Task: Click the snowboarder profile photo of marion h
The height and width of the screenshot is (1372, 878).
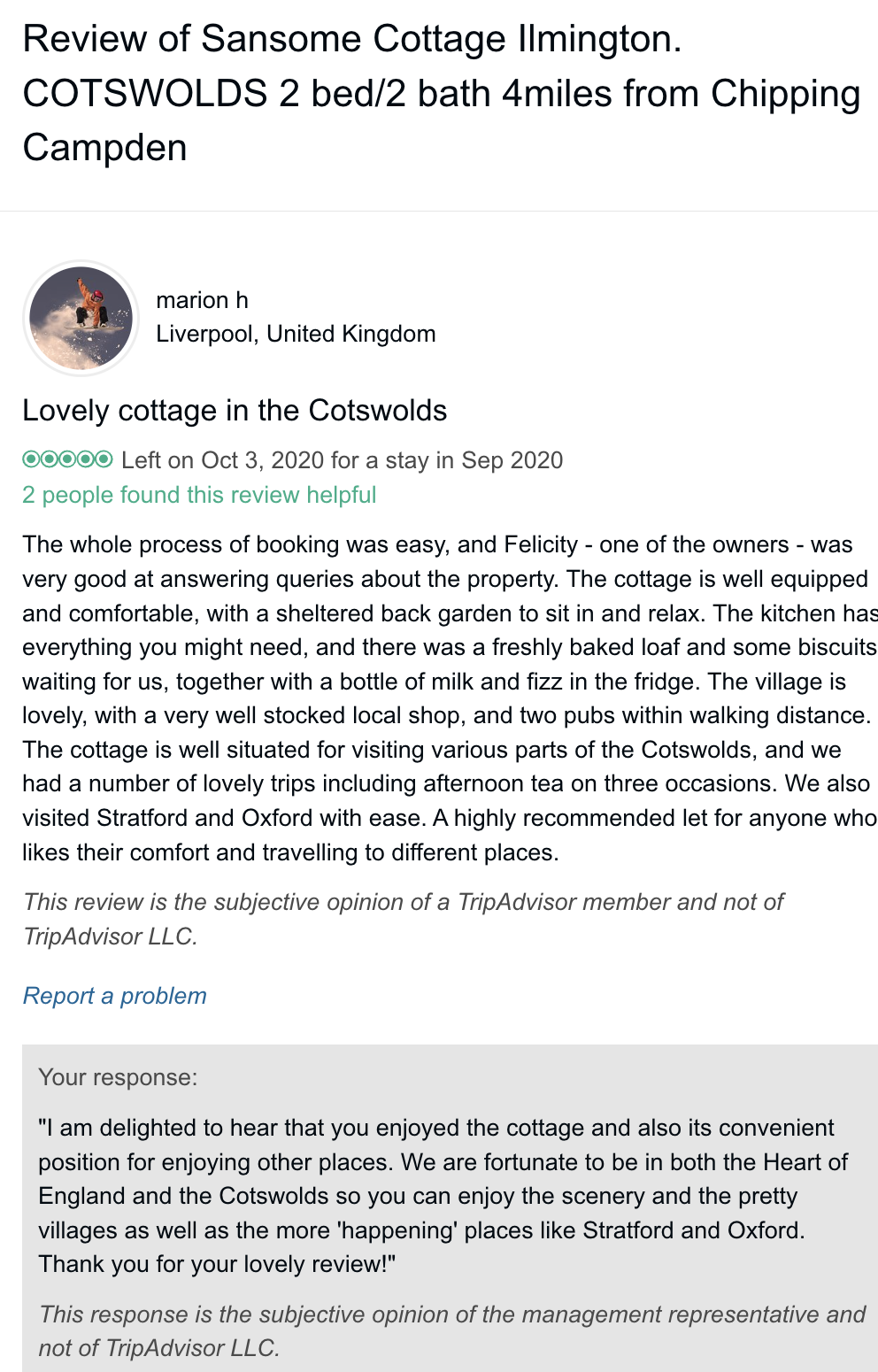Action: click(x=81, y=318)
